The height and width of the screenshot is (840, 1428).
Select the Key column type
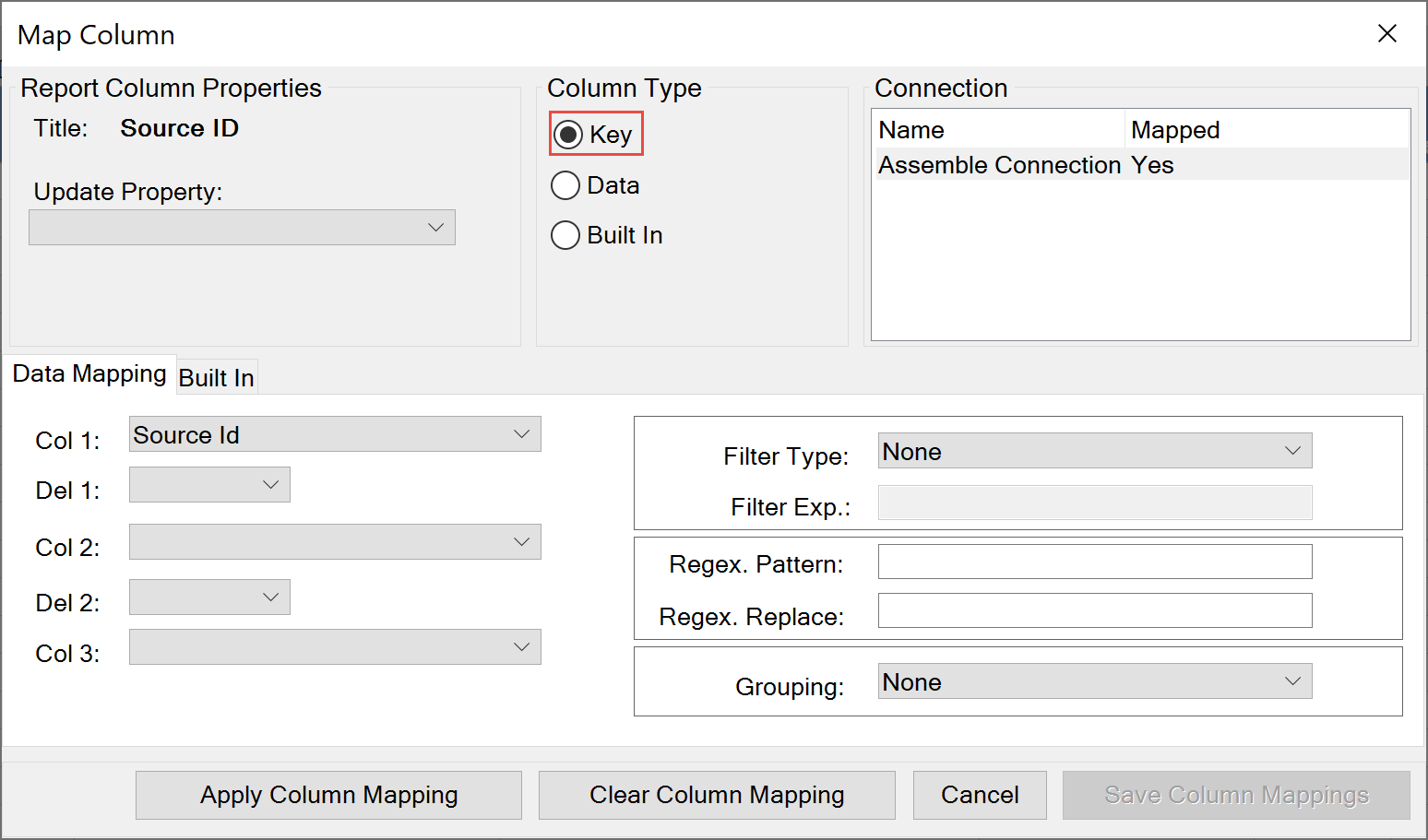566,134
